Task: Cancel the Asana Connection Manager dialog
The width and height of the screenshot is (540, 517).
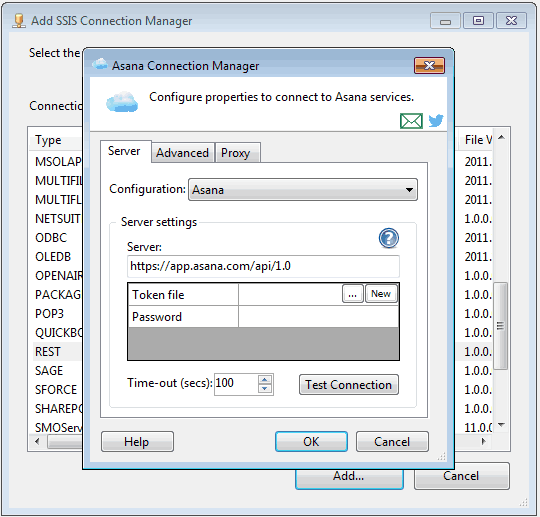Action: click(x=392, y=442)
